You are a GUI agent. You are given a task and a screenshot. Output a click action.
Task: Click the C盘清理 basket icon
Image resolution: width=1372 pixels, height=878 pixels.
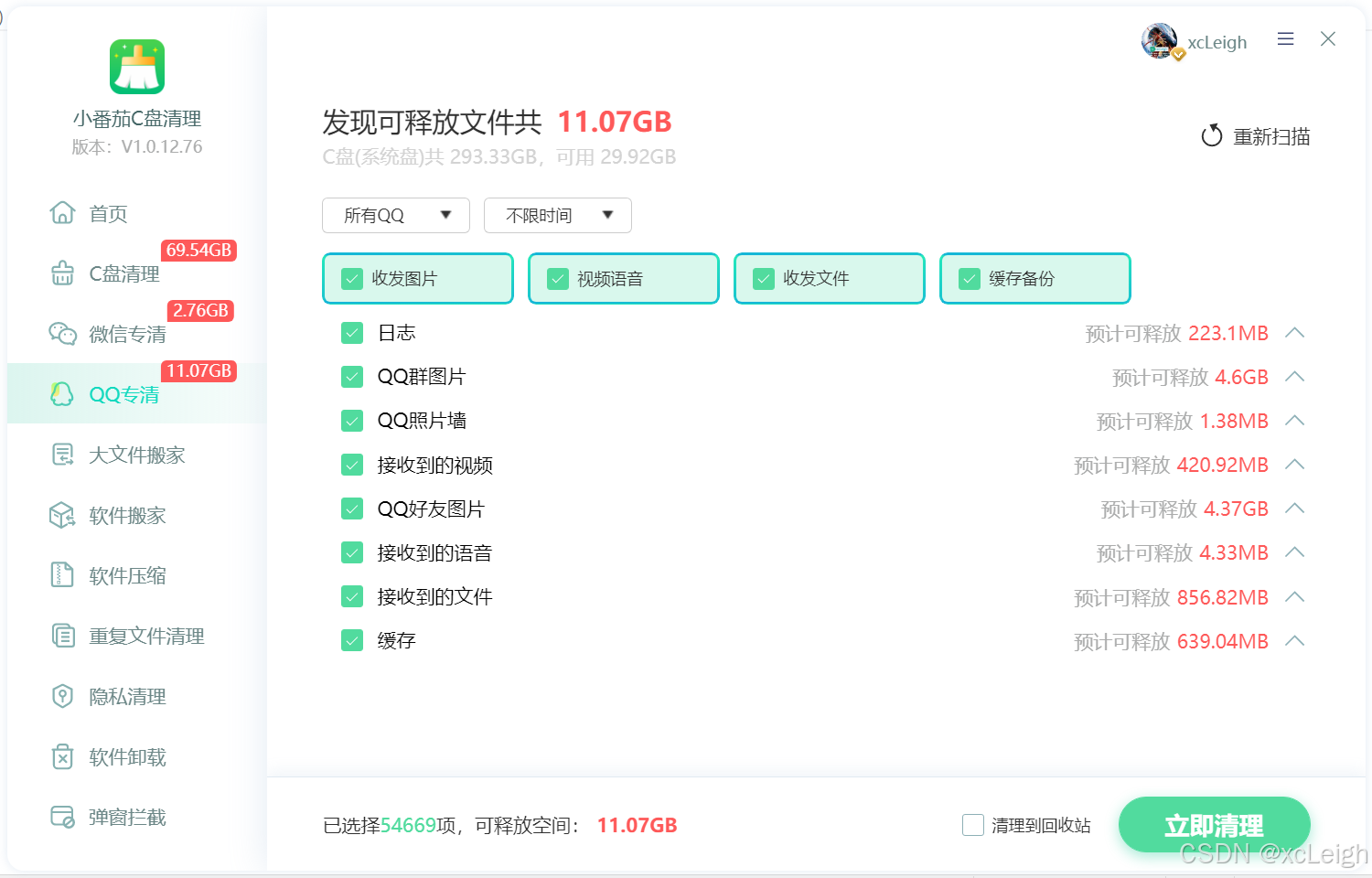(62, 273)
